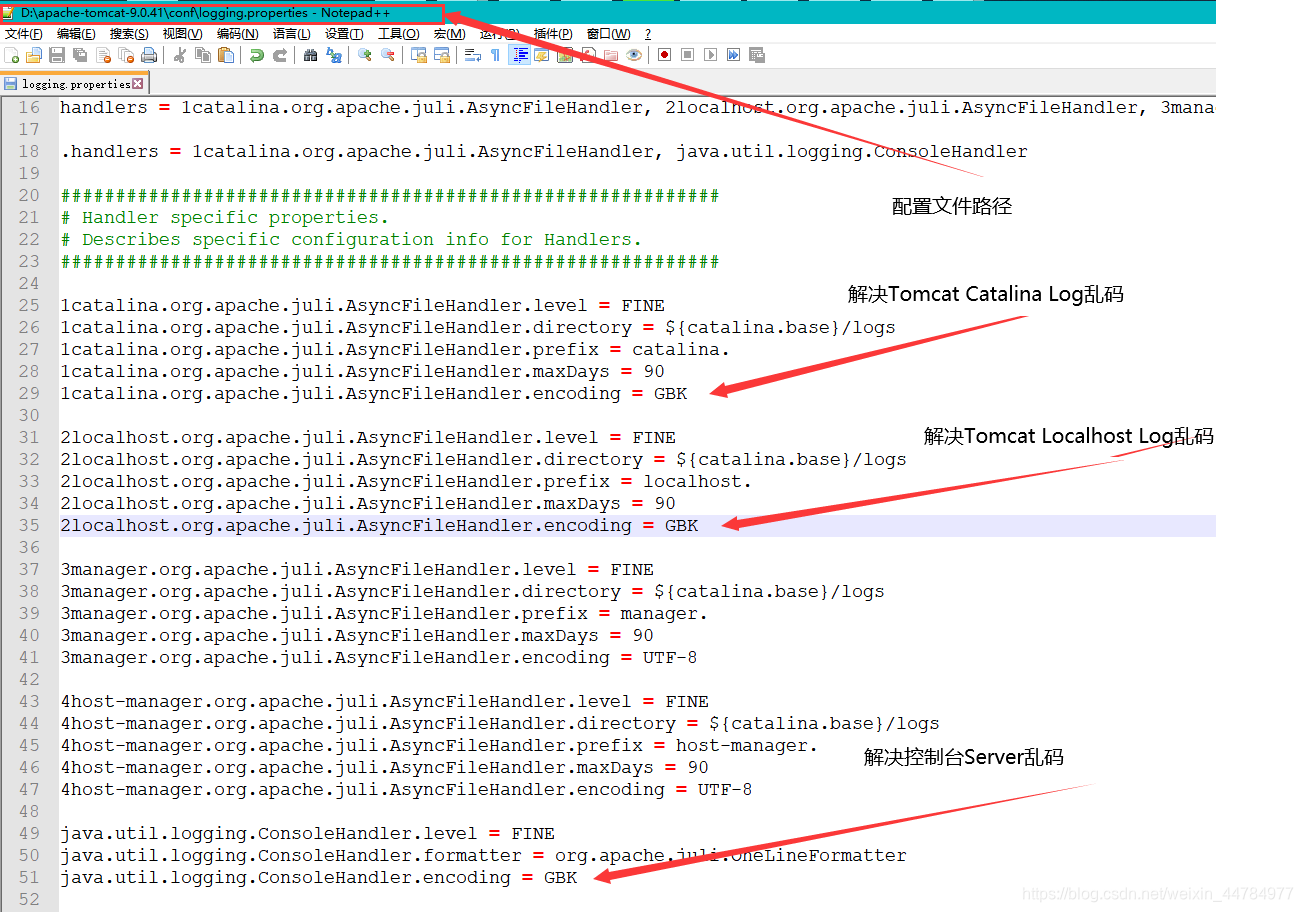
Task: Show the Document Map panel
Action: (x=565, y=55)
